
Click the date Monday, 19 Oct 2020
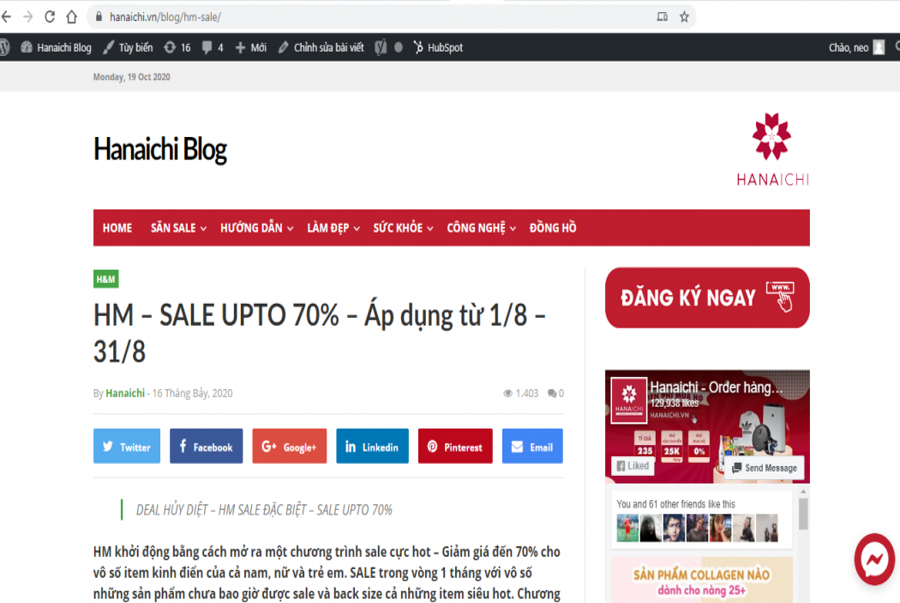tap(131, 77)
